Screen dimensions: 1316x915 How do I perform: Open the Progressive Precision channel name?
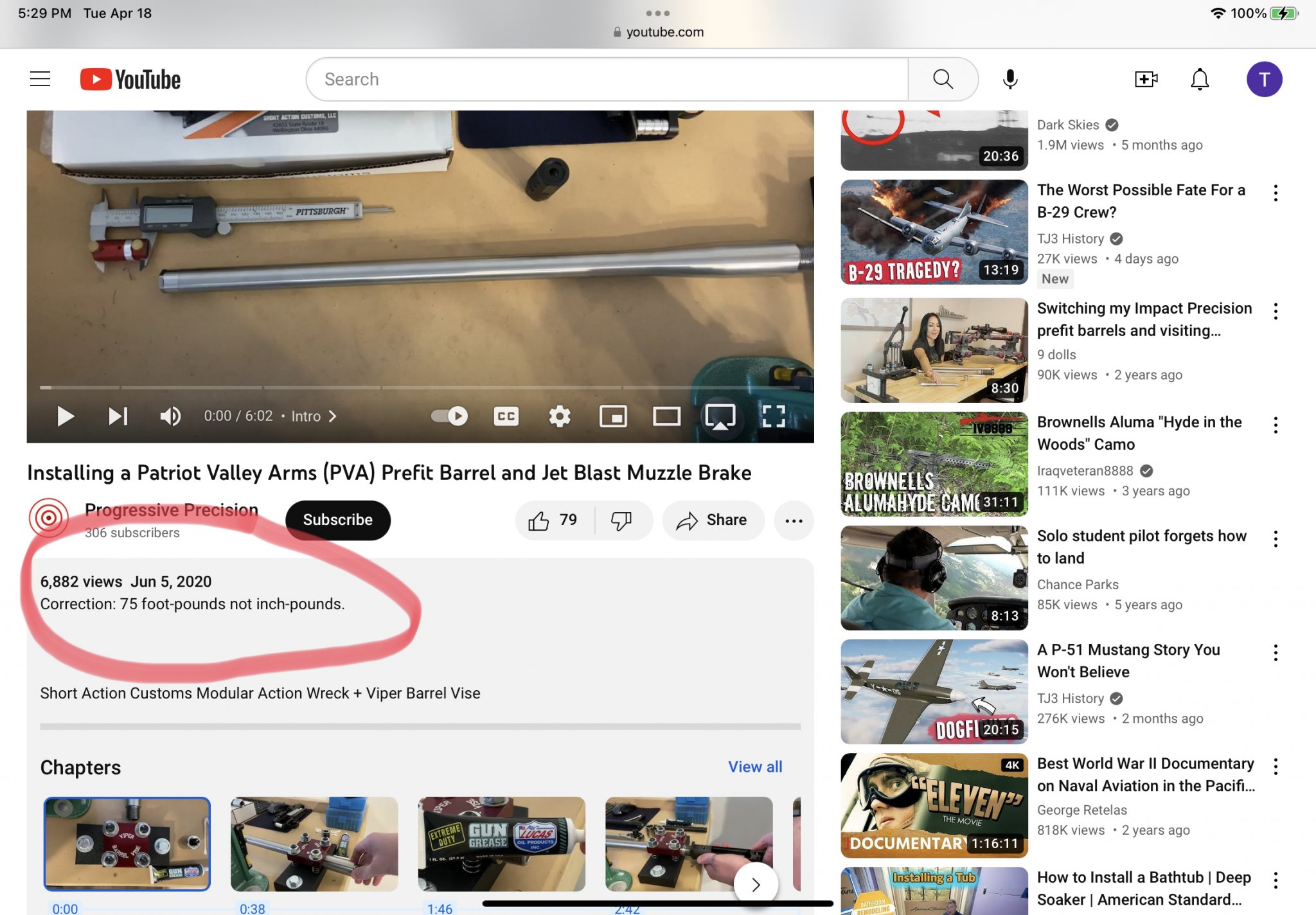172,510
